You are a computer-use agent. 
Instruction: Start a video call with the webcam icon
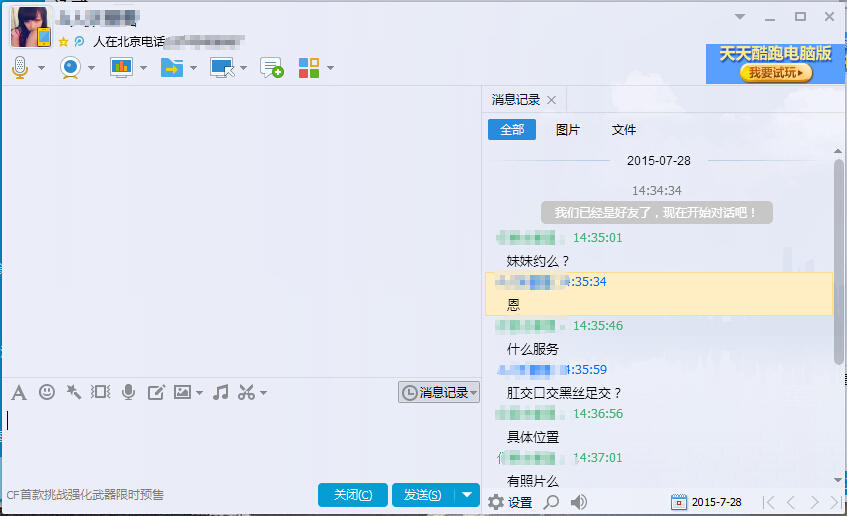coord(70,68)
